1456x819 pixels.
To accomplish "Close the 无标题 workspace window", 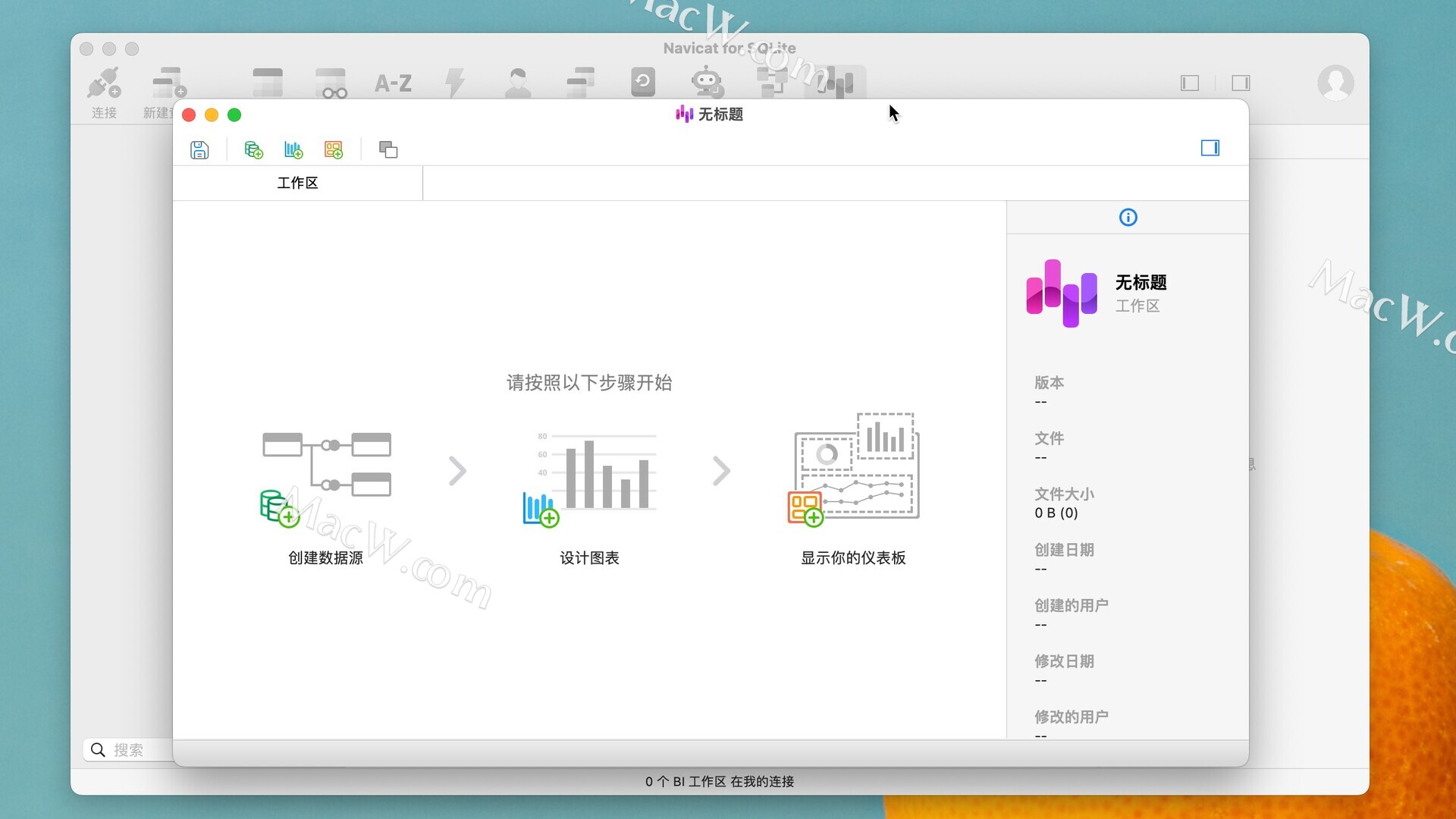I will click(x=189, y=115).
